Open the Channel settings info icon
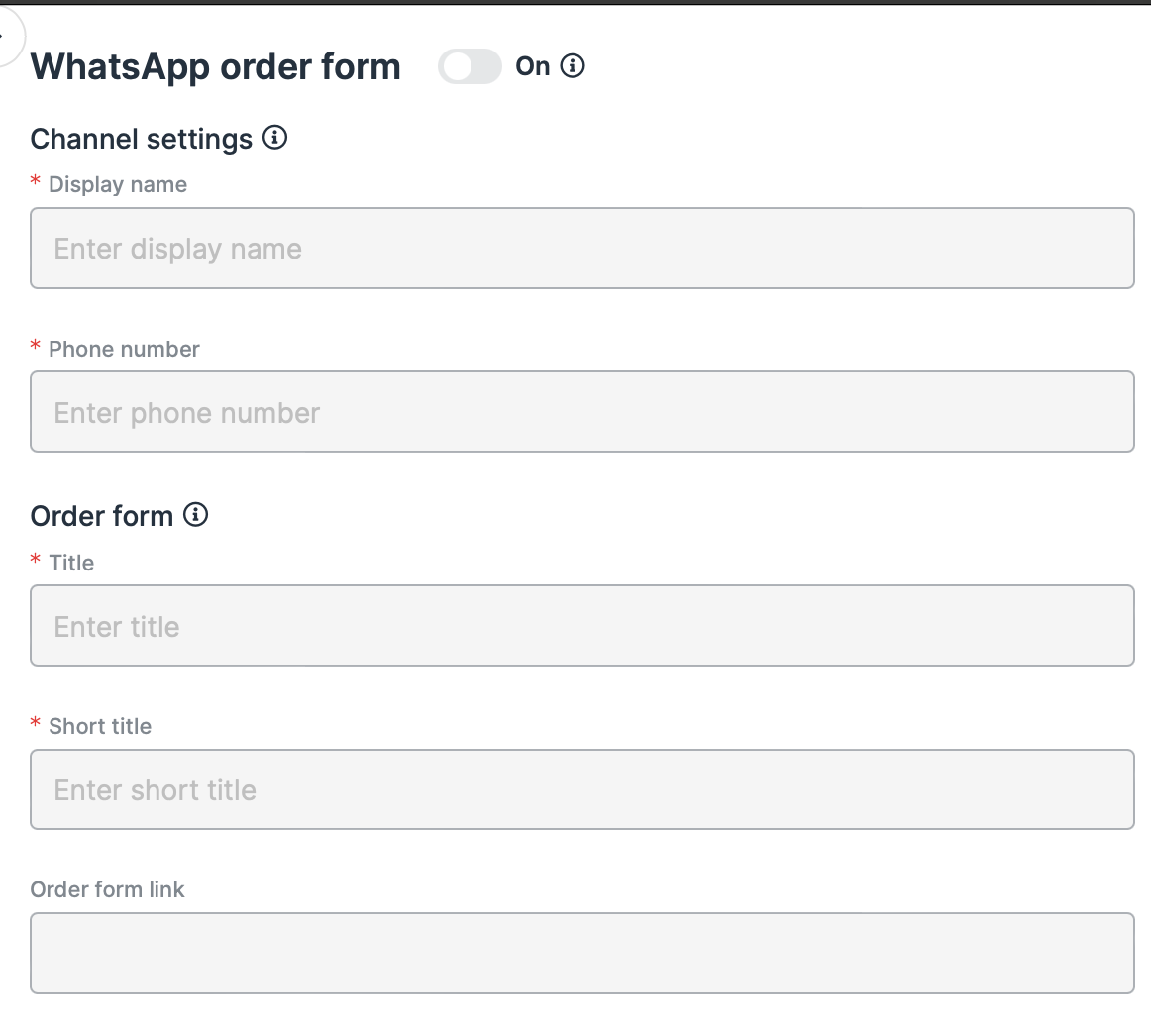Screen dimensions: 1151x1036 (x=275, y=138)
